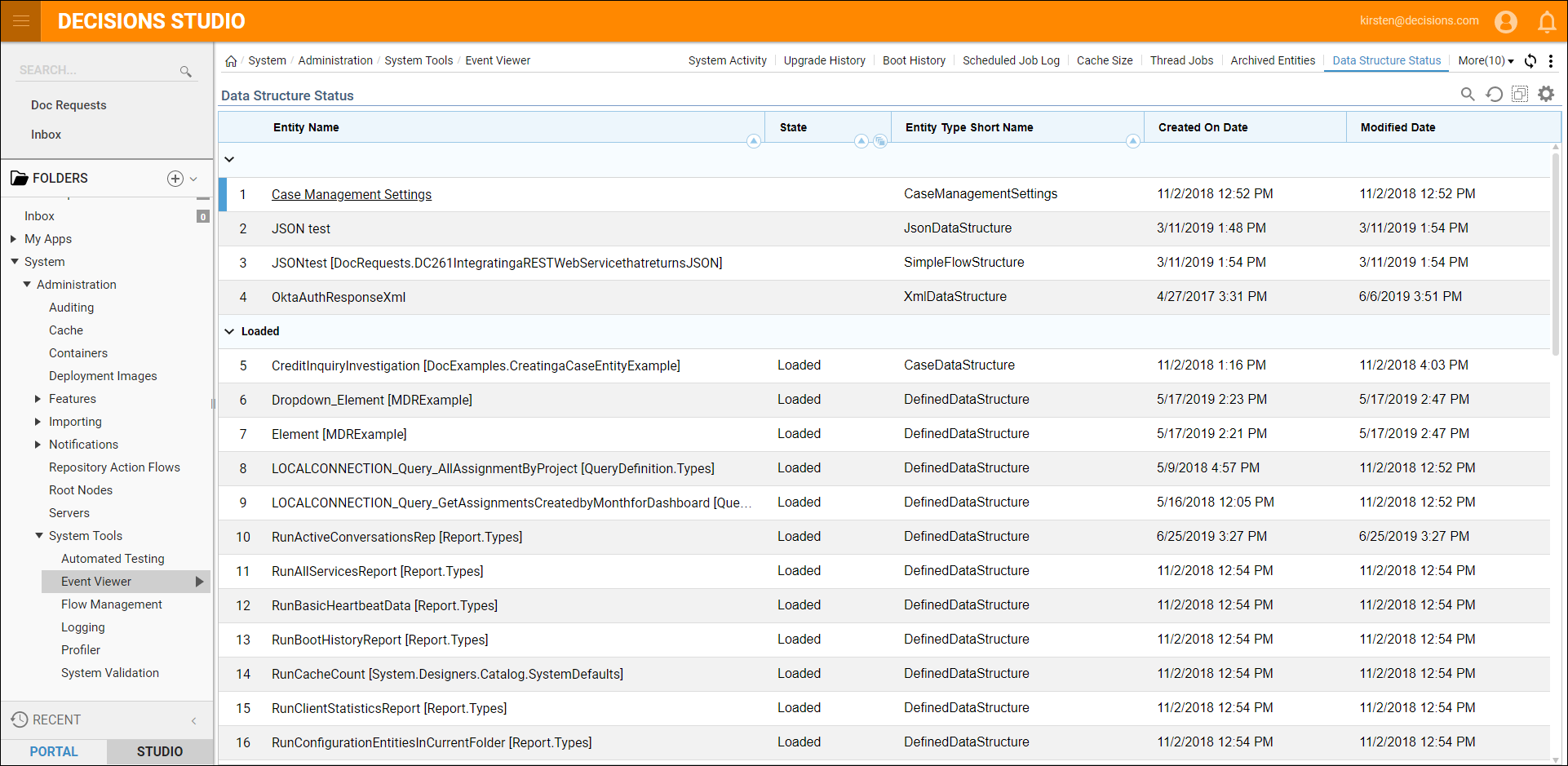Collapse the blank state group
Screen dimensions: 1568x766
pyautogui.click(x=229, y=160)
